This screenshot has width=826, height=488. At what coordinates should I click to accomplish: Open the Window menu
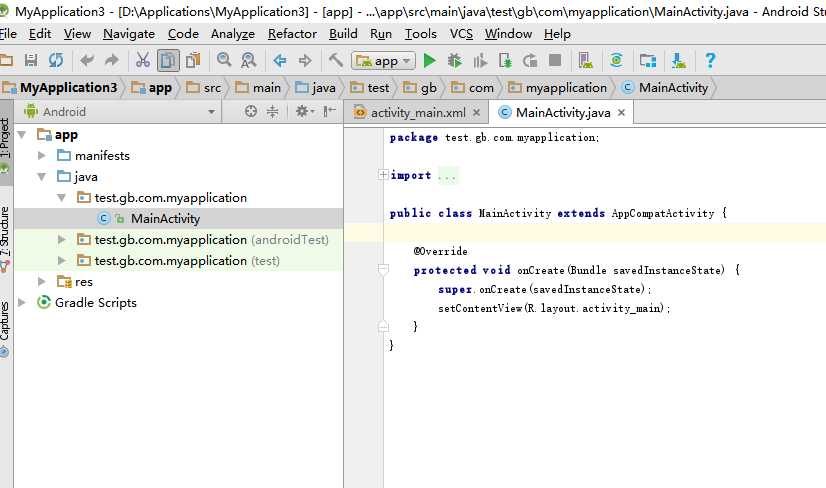pyautogui.click(x=508, y=34)
